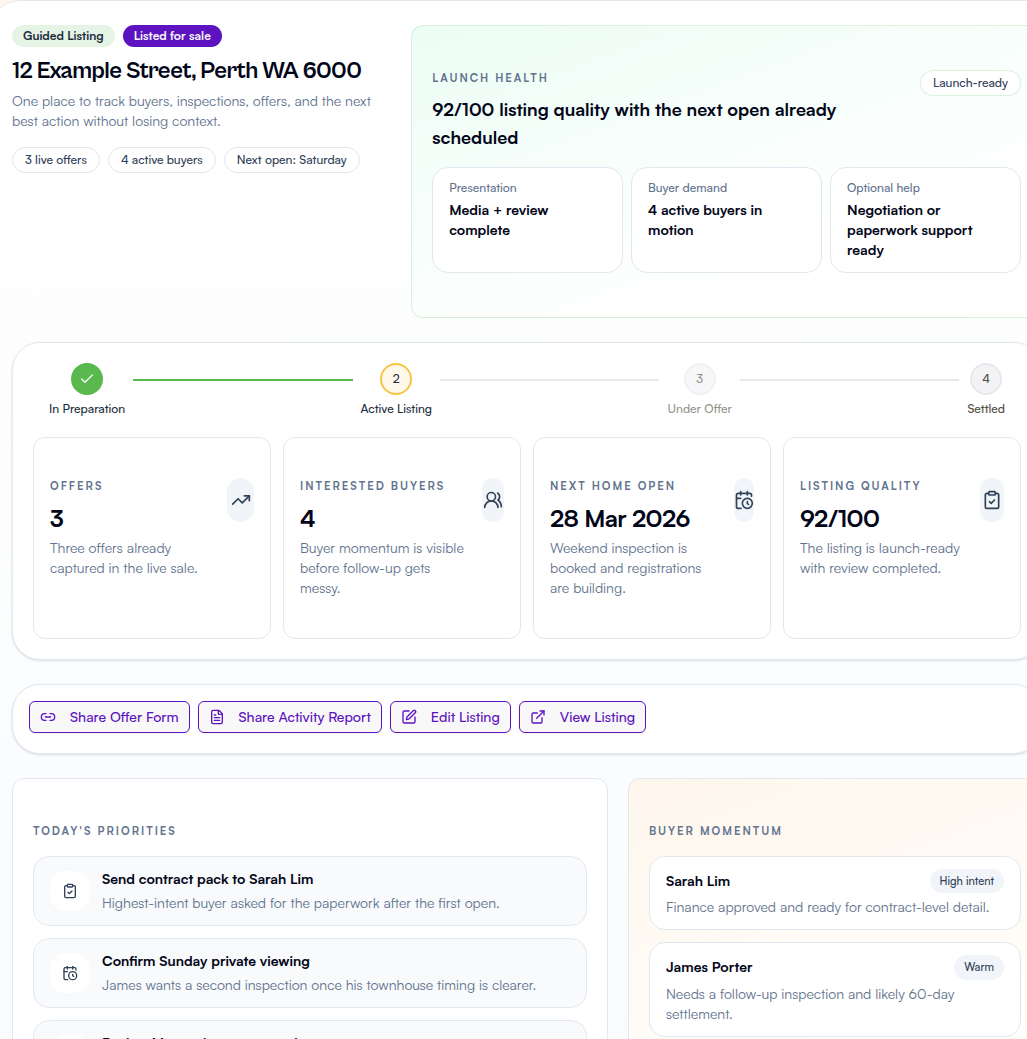This screenshot has height=1039, width=1027.
Task: Select the Active Listing stage circle
Action: pyautogui.click(x=395, y=379)
